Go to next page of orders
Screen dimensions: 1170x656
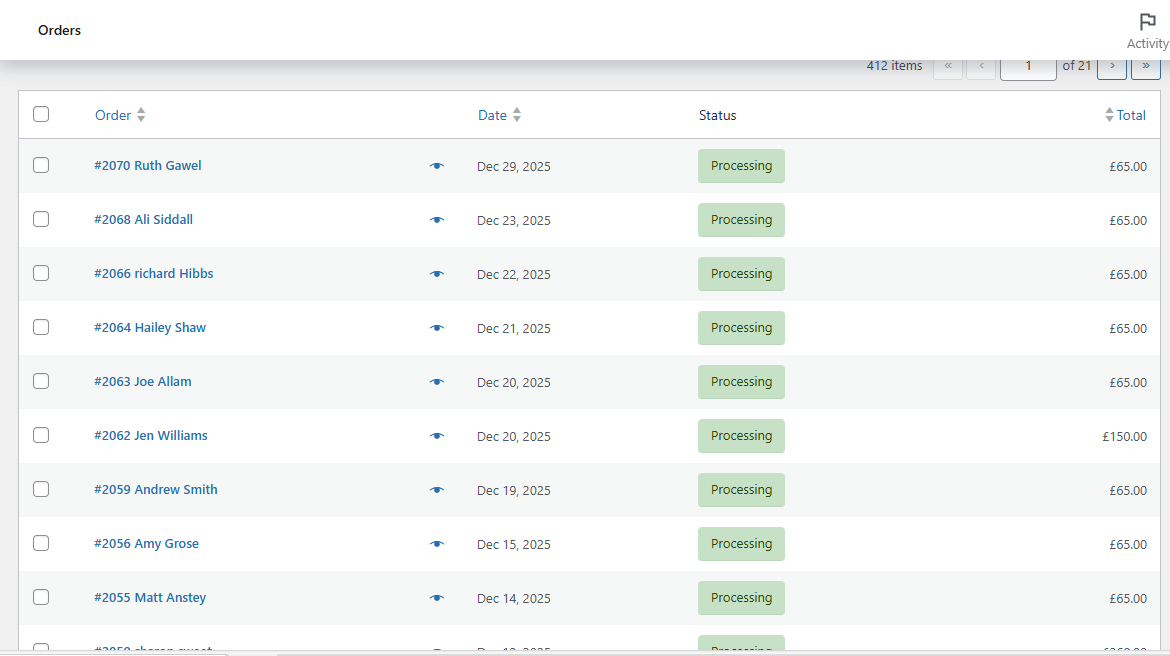[1112, 66]
